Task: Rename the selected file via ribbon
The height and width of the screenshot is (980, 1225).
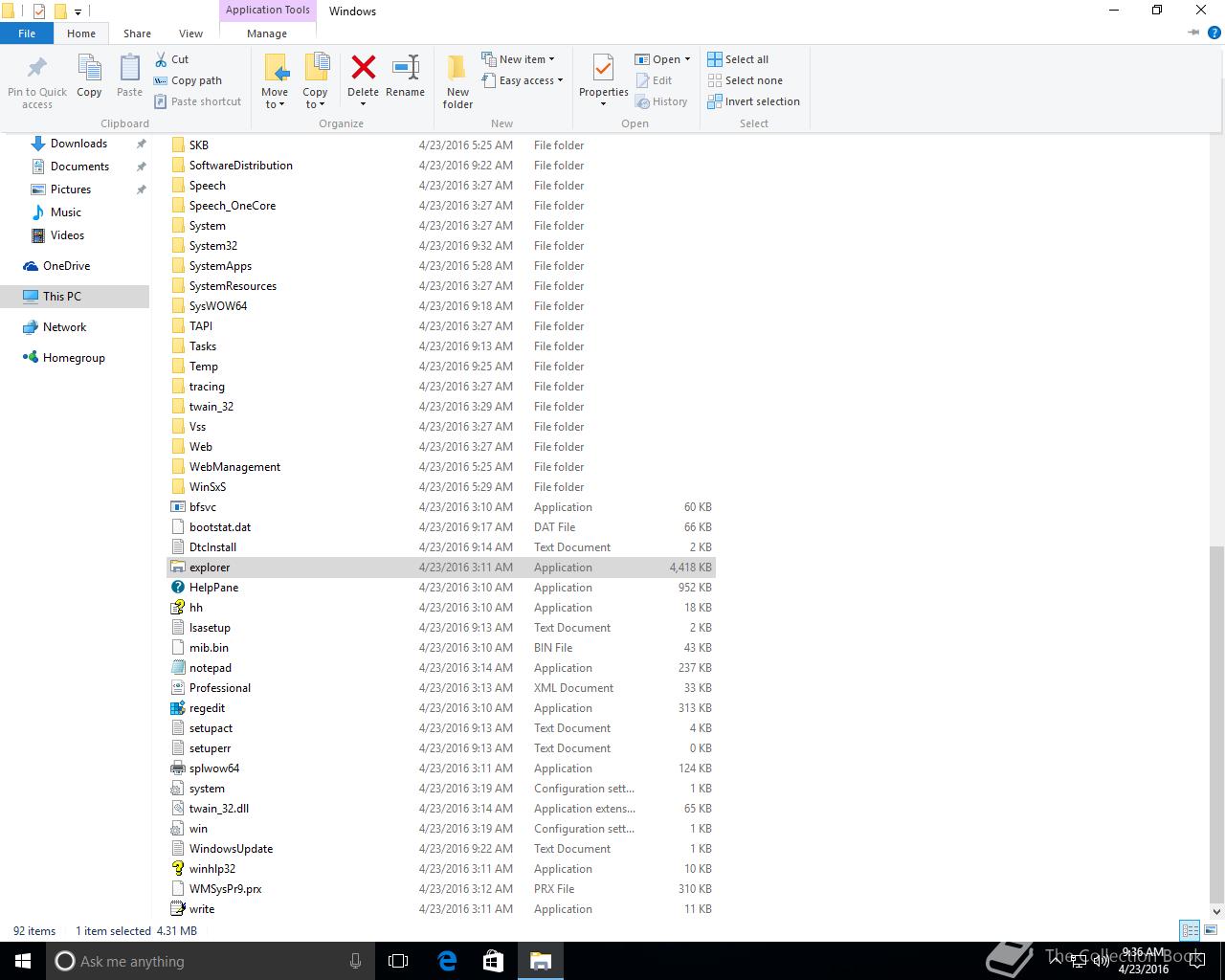Action: point(405,77)
